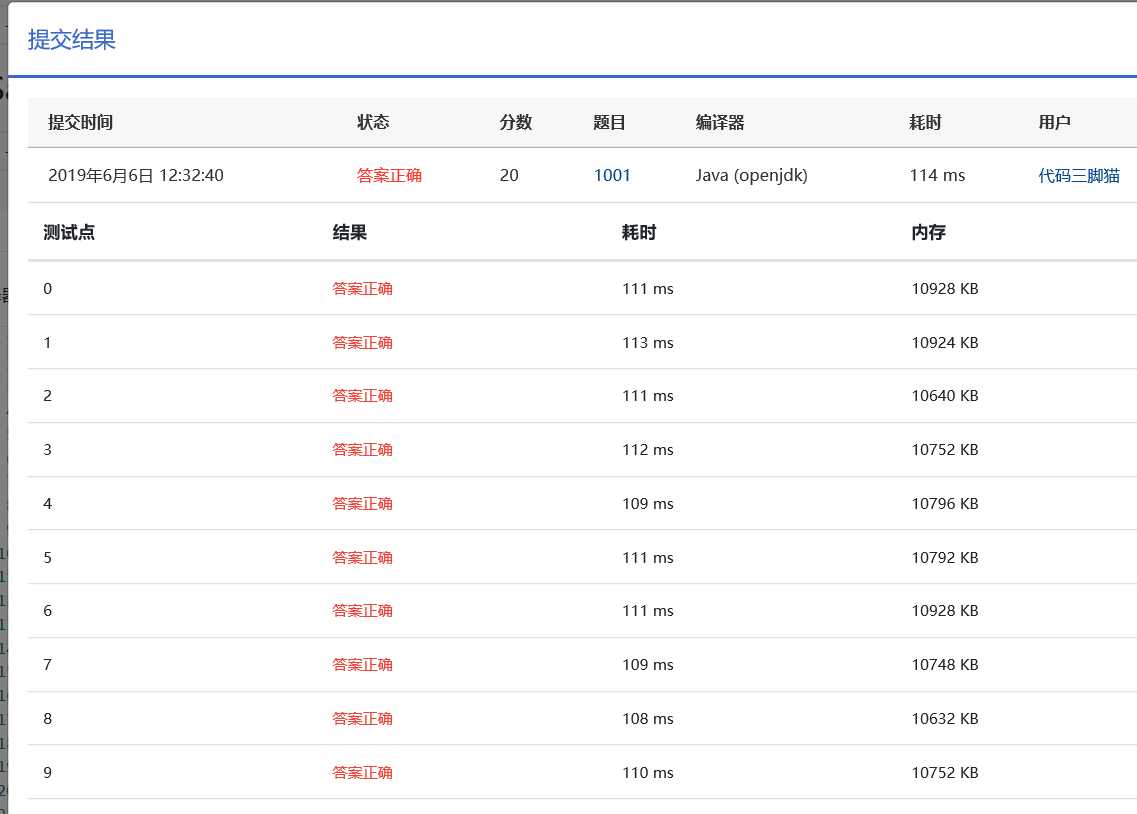Click the 113 ms time of test point 1
1137x814 pixels.
pos(648,342)
